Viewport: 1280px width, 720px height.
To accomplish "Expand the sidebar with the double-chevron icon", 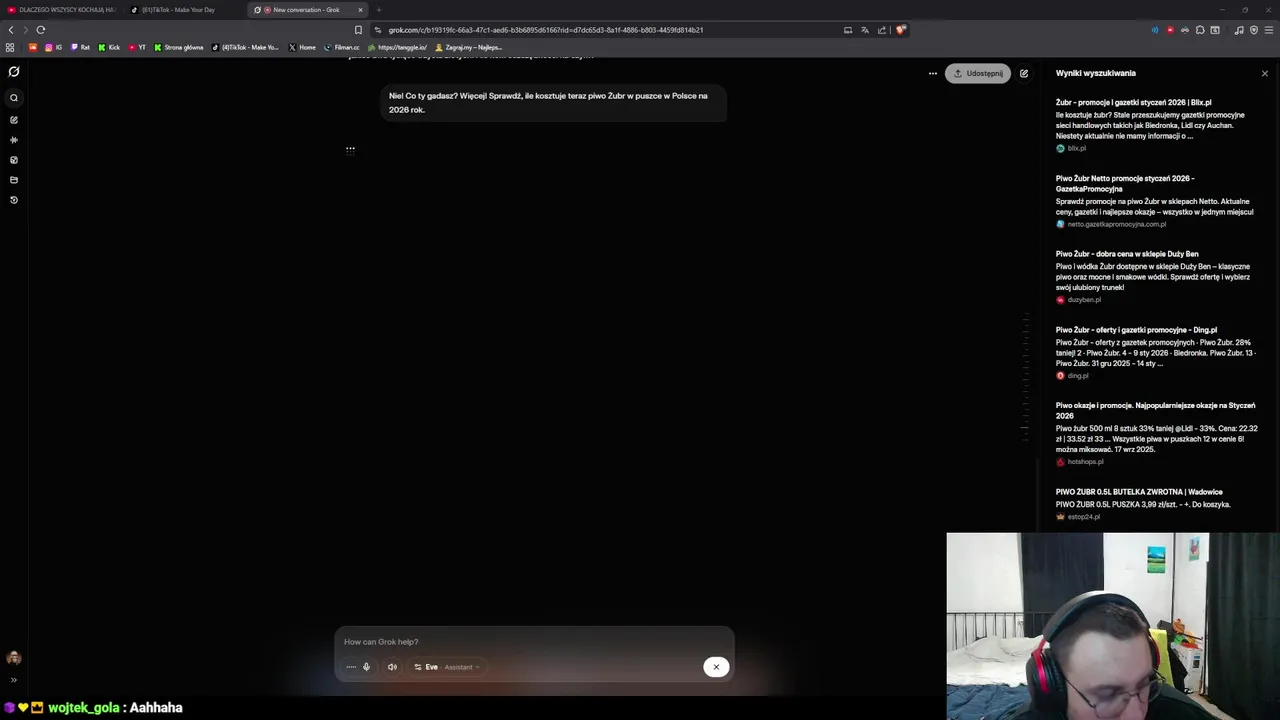I will coord(14,680).
